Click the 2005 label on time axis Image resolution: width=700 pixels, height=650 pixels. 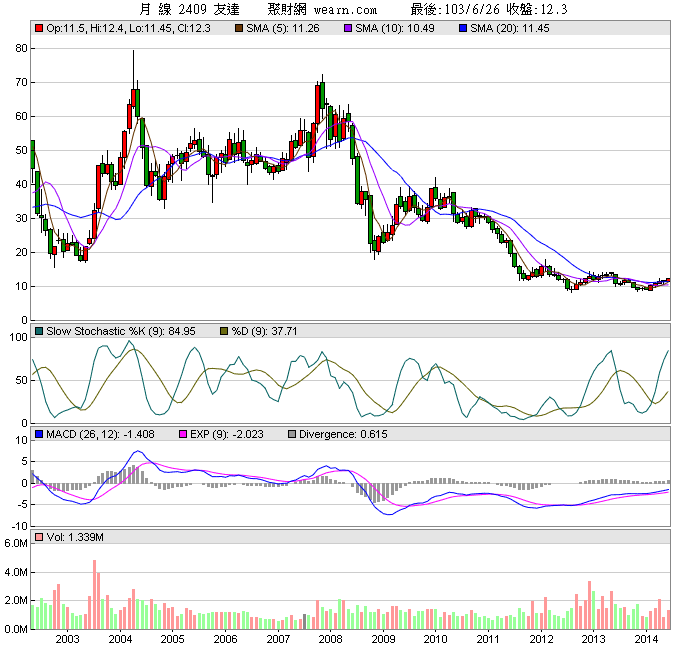tap(173, 639)
